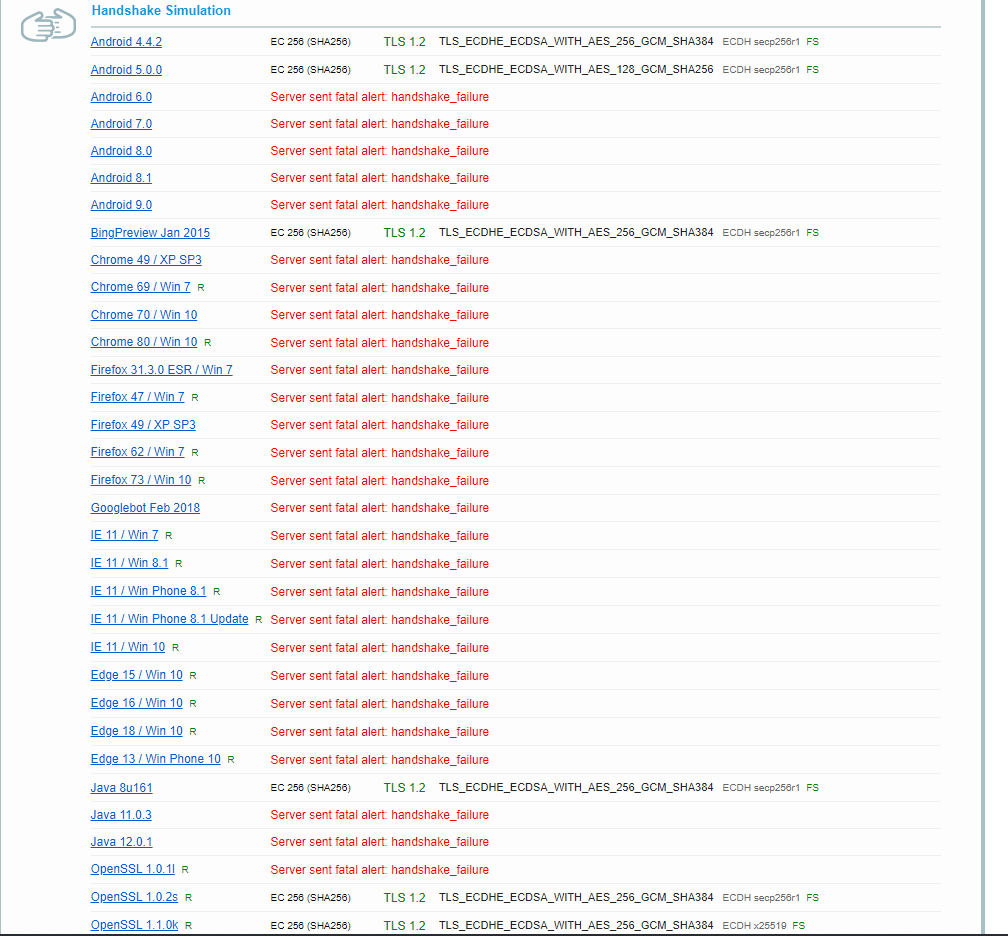The image size is (1008, 936).
Task: Open the Googlebot Feb 2018 link
Action: click(x=145, y=508)
